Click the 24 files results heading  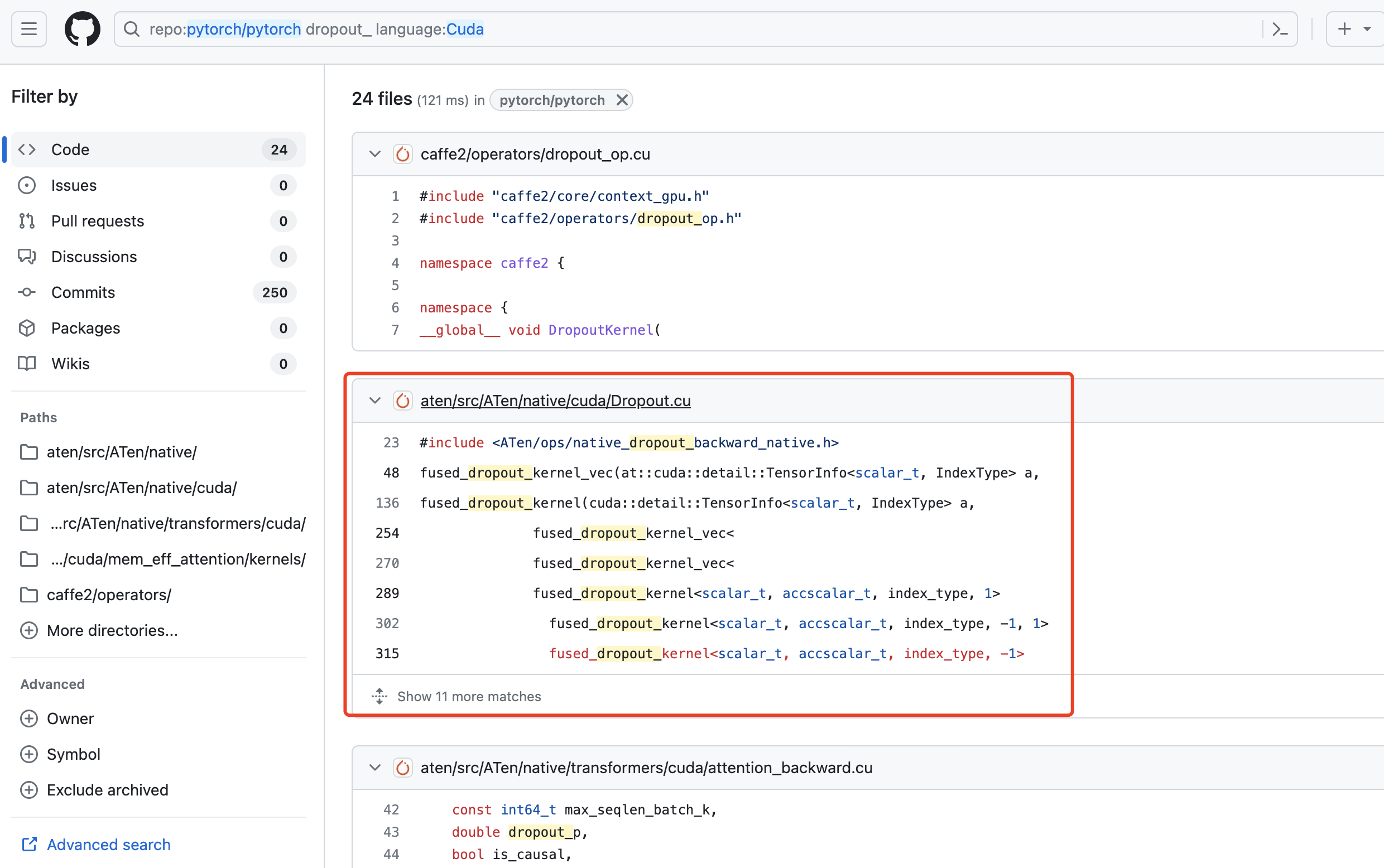381,99
